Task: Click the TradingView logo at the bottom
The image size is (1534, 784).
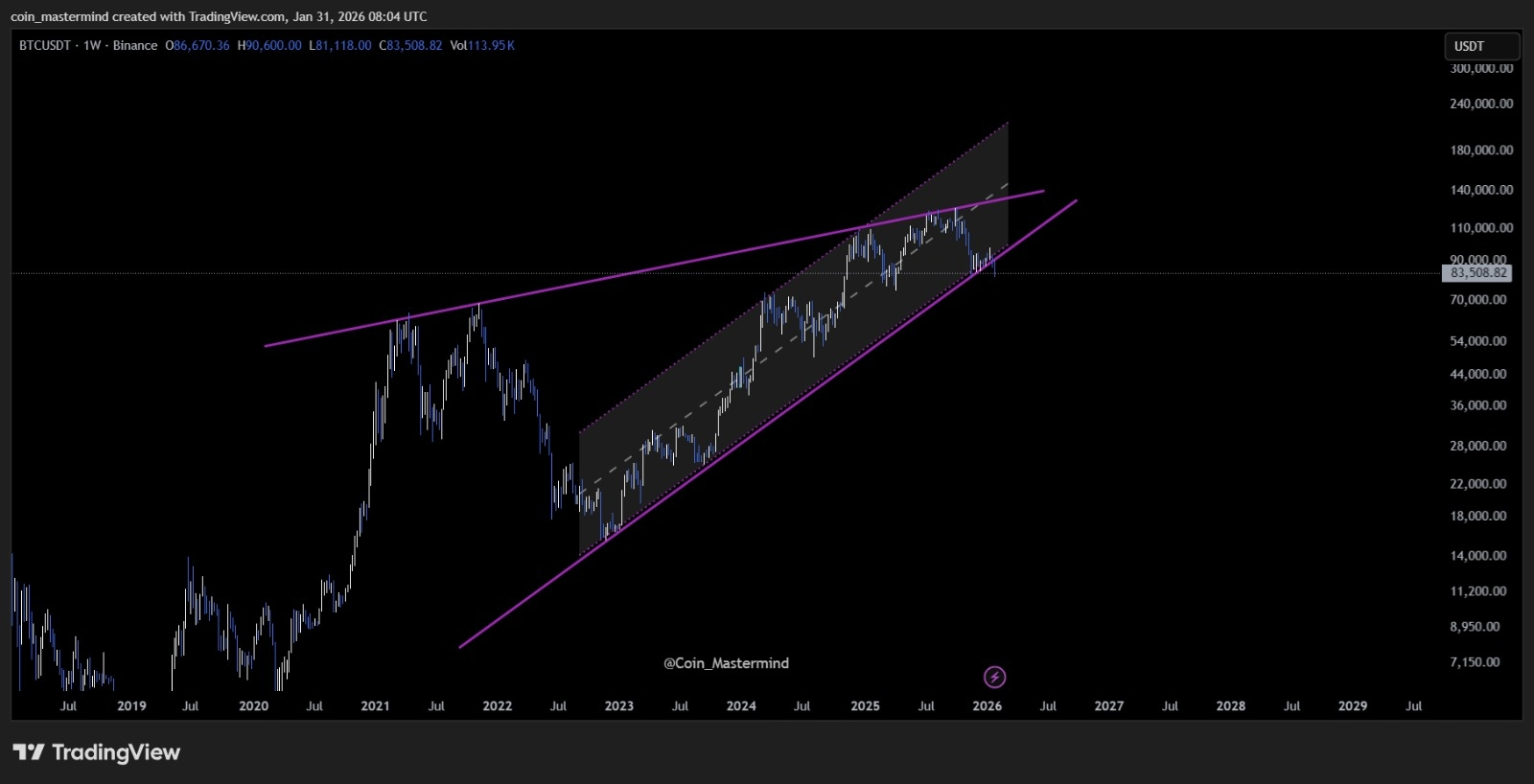Action: (97, 752)
